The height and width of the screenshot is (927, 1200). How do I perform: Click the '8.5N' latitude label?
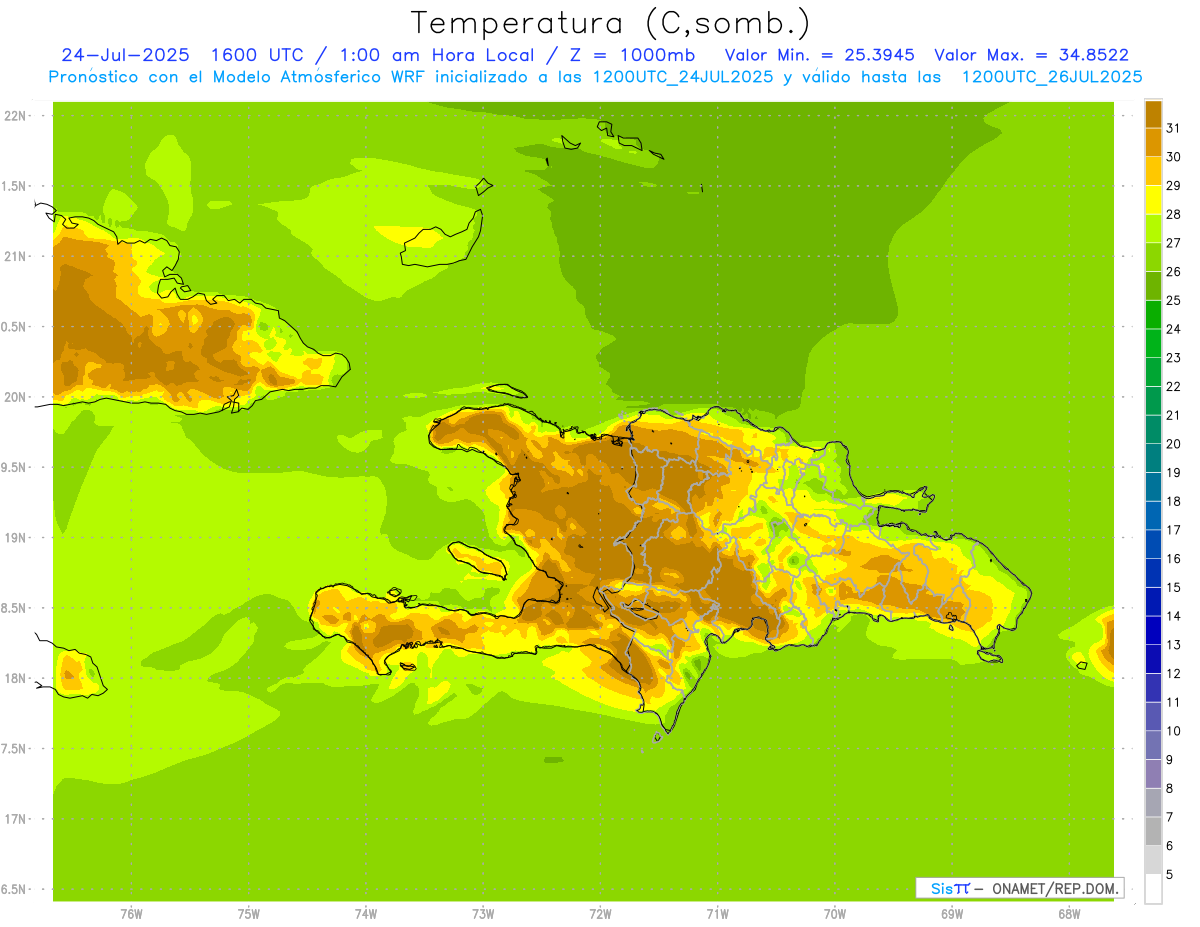point(15,608)
